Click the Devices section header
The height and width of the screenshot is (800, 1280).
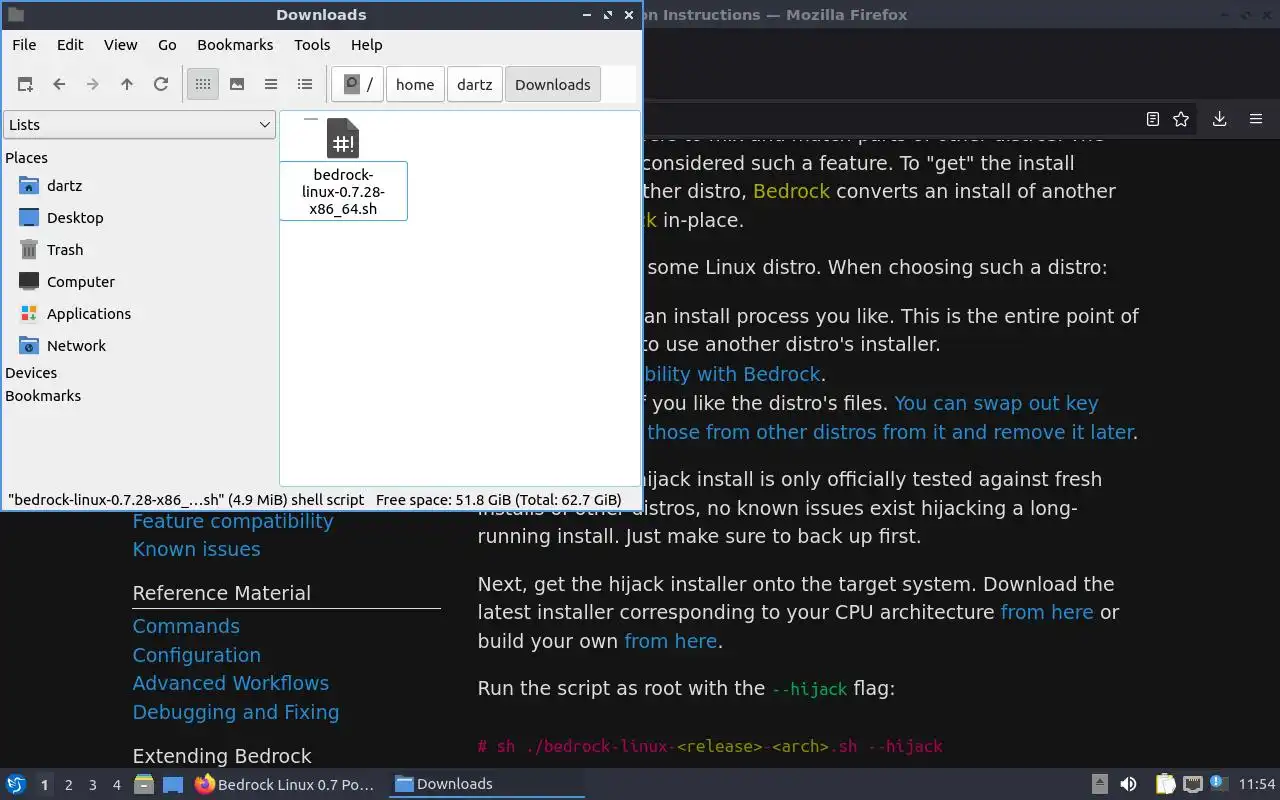coord(31,373)
